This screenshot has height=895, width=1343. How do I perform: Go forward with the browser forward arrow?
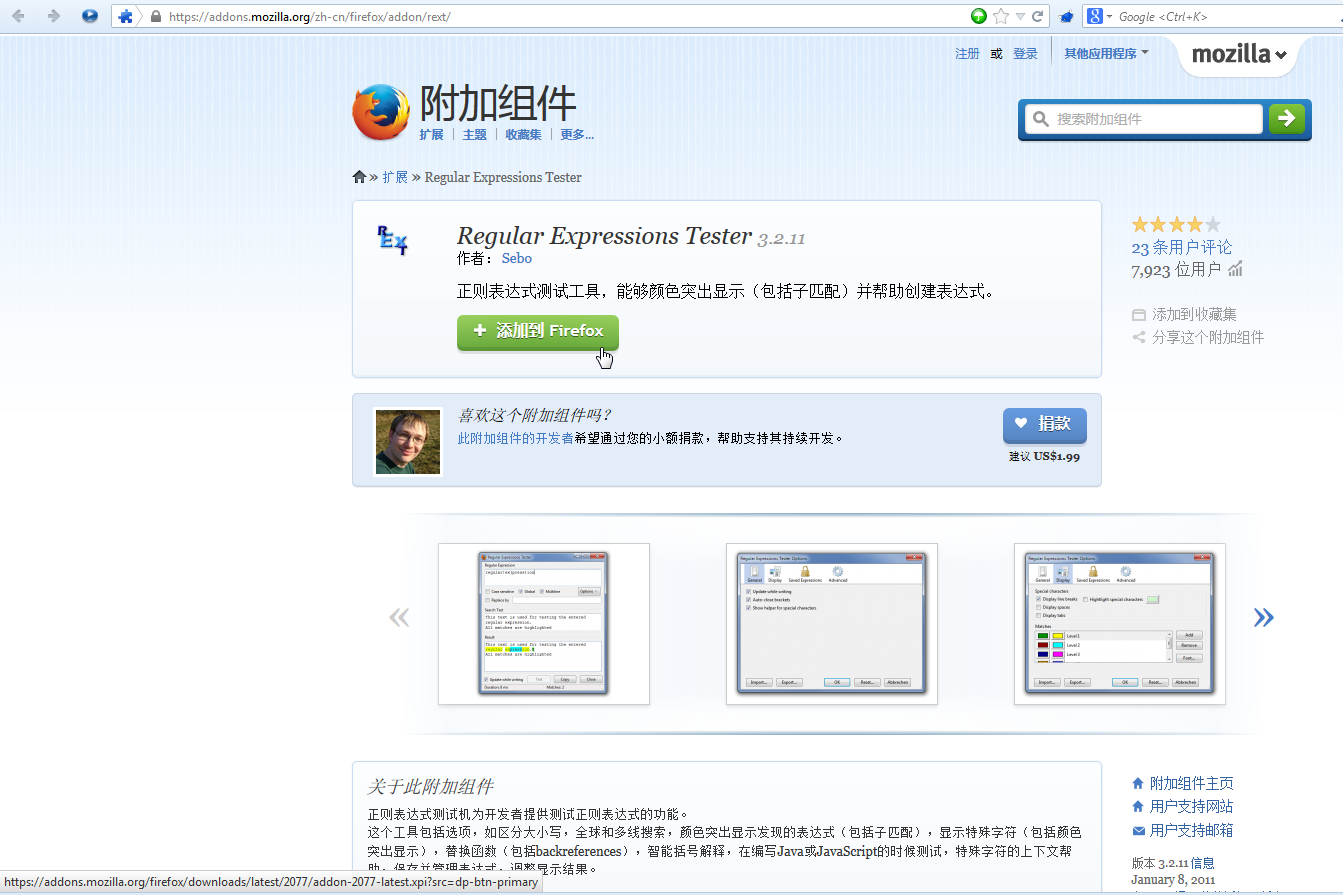pos(53,16)
